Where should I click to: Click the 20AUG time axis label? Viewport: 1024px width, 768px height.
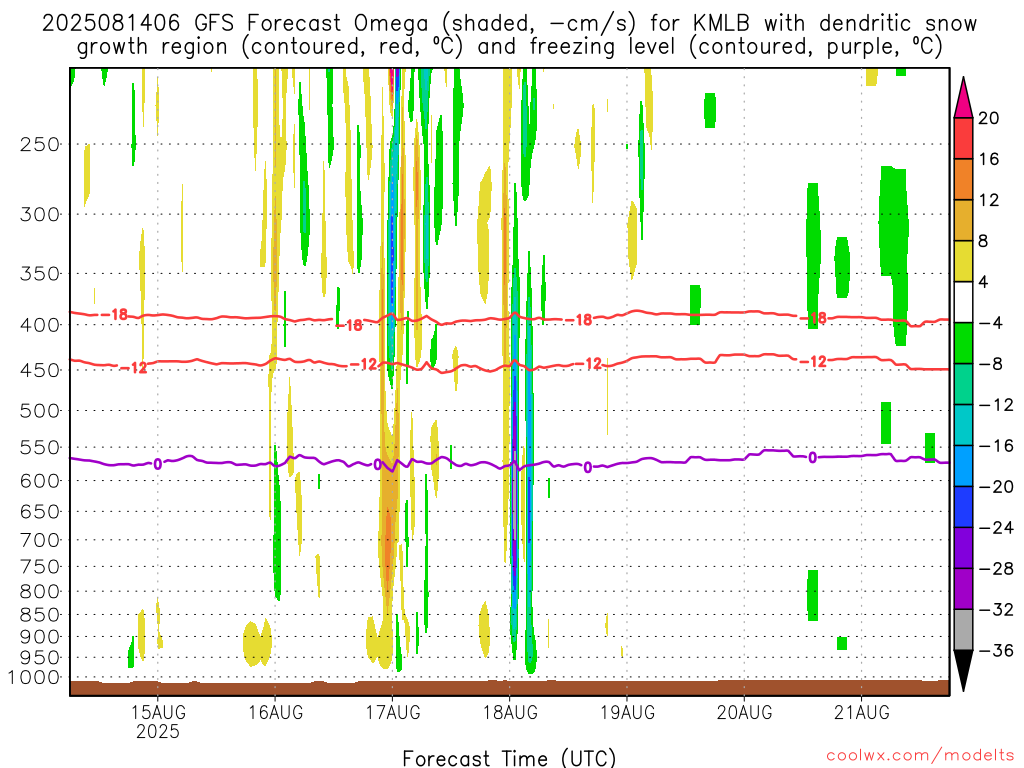tap(744, 712)
